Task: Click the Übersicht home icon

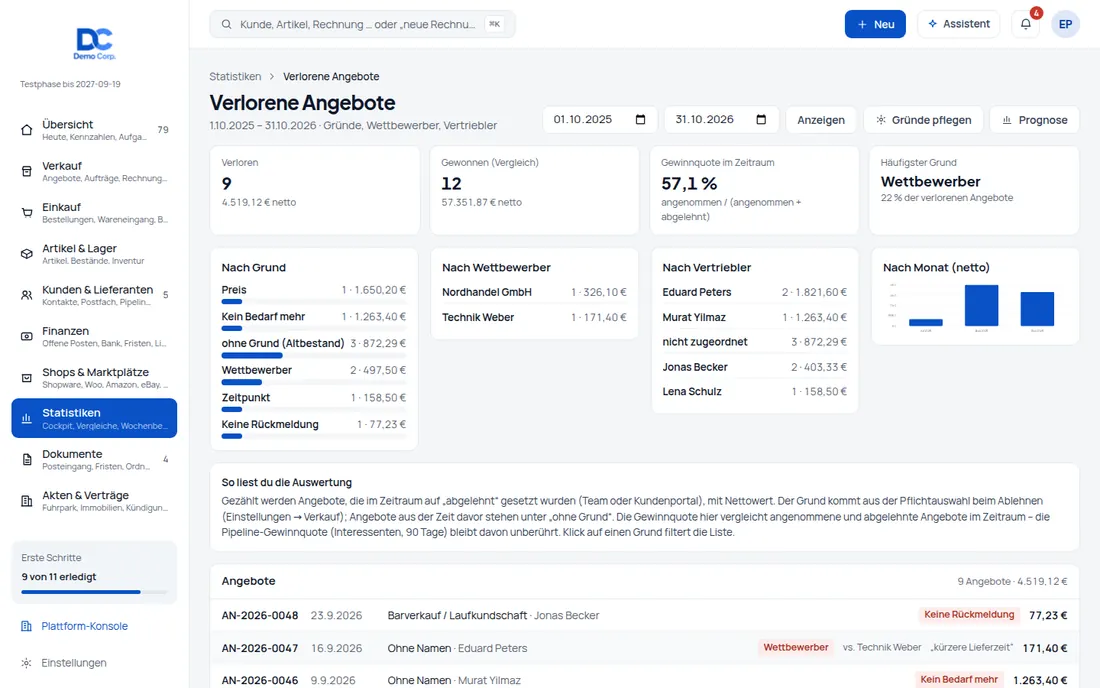Action: click(27, 130)
